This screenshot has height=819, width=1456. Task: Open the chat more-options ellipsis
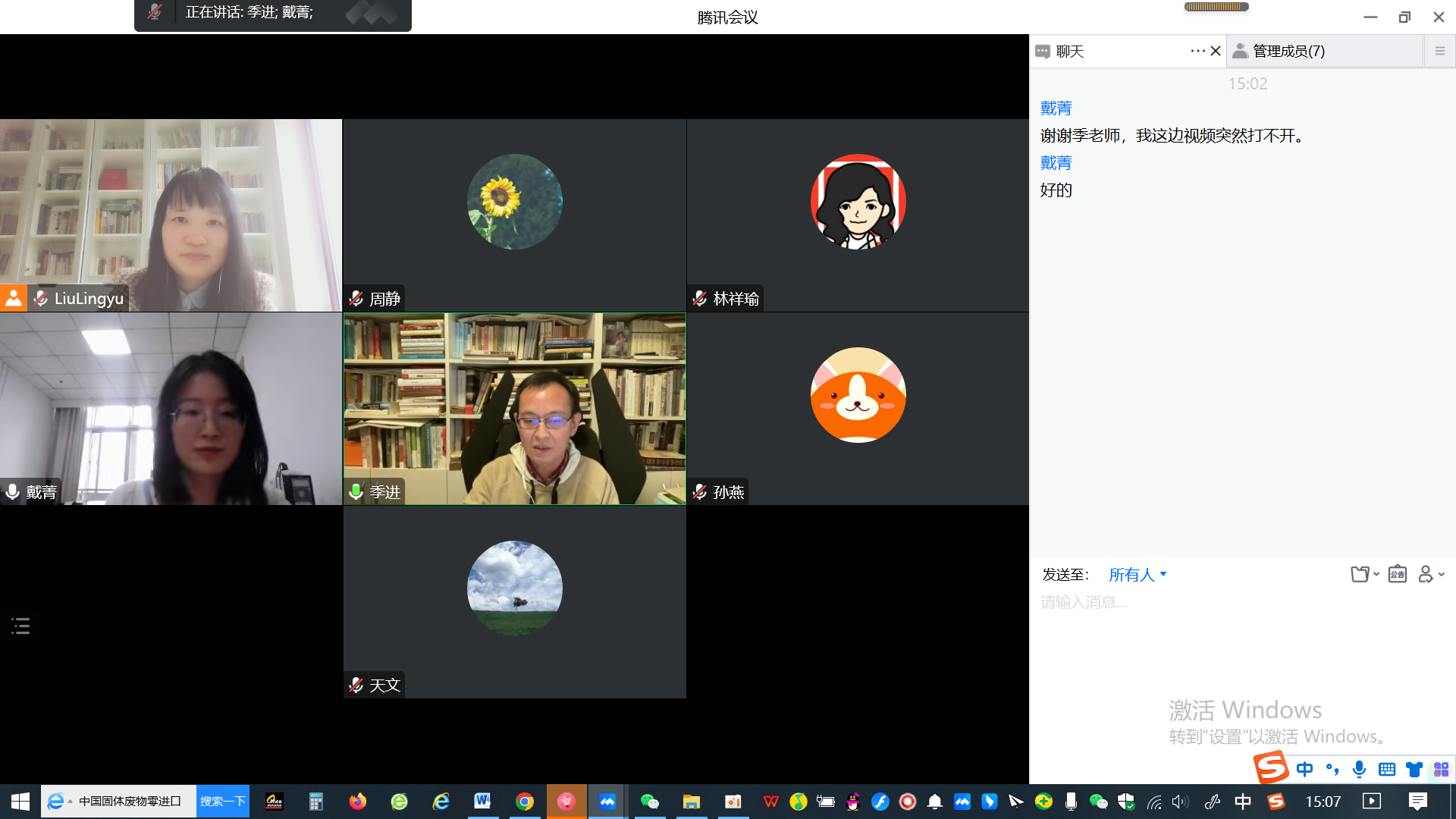(1197, 51)
